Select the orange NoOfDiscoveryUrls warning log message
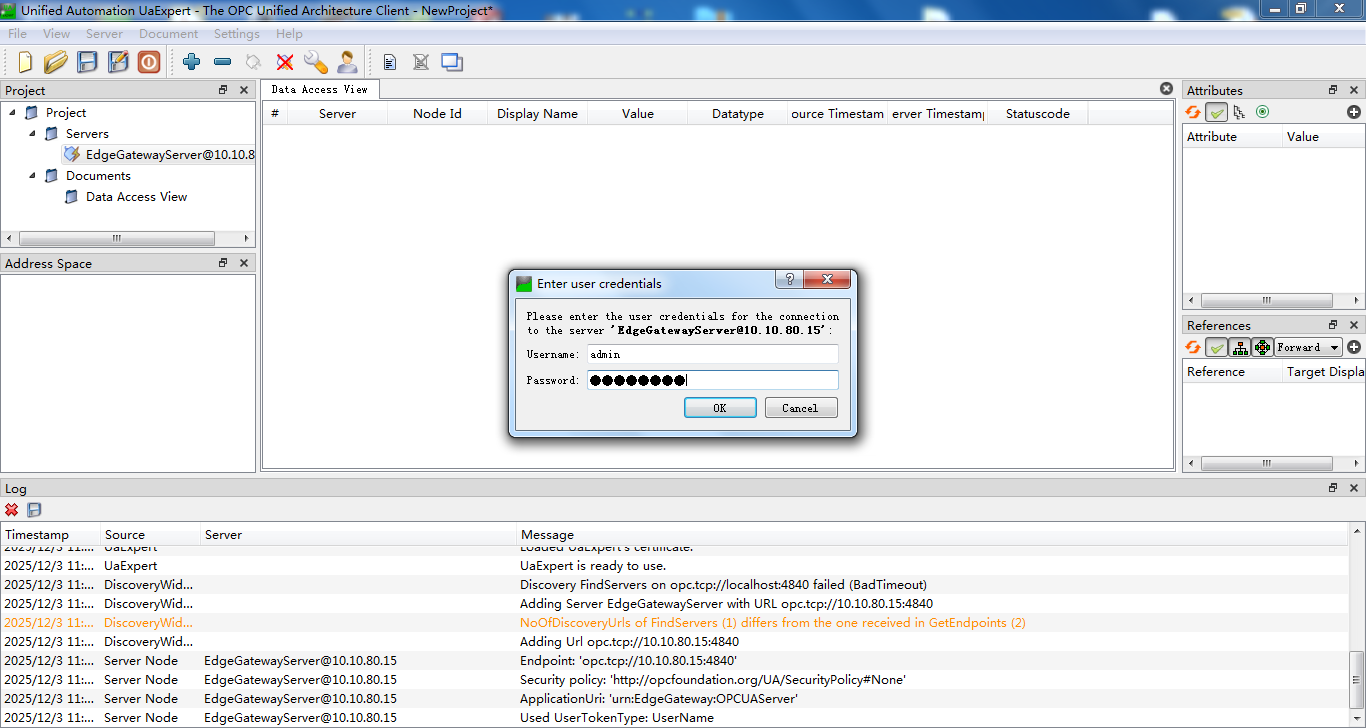Viewport: 1366px width, 728px height. tap(773, 623)
